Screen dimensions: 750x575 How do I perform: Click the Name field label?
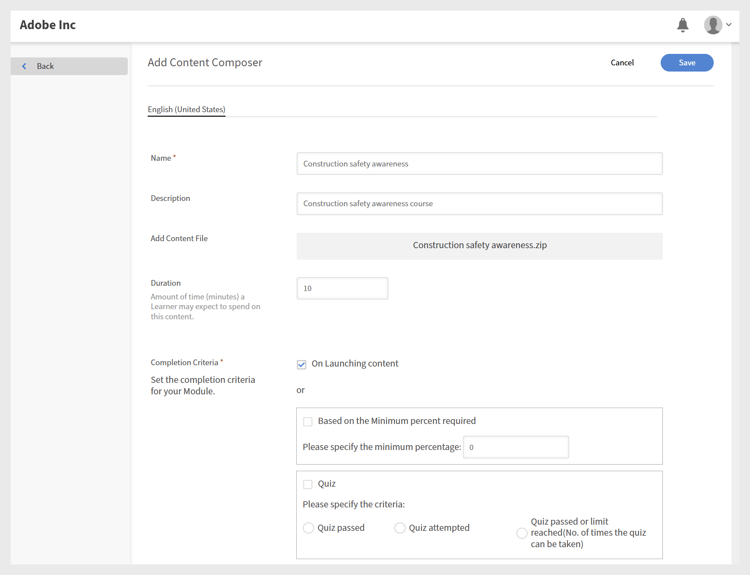(x=161, y=158)
